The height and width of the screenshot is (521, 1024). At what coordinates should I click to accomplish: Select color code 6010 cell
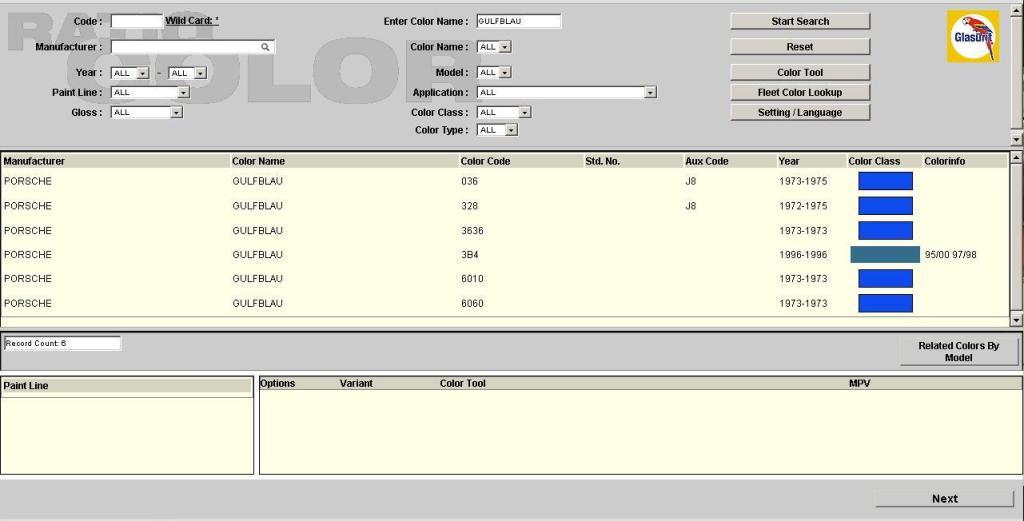coord(472,279)
